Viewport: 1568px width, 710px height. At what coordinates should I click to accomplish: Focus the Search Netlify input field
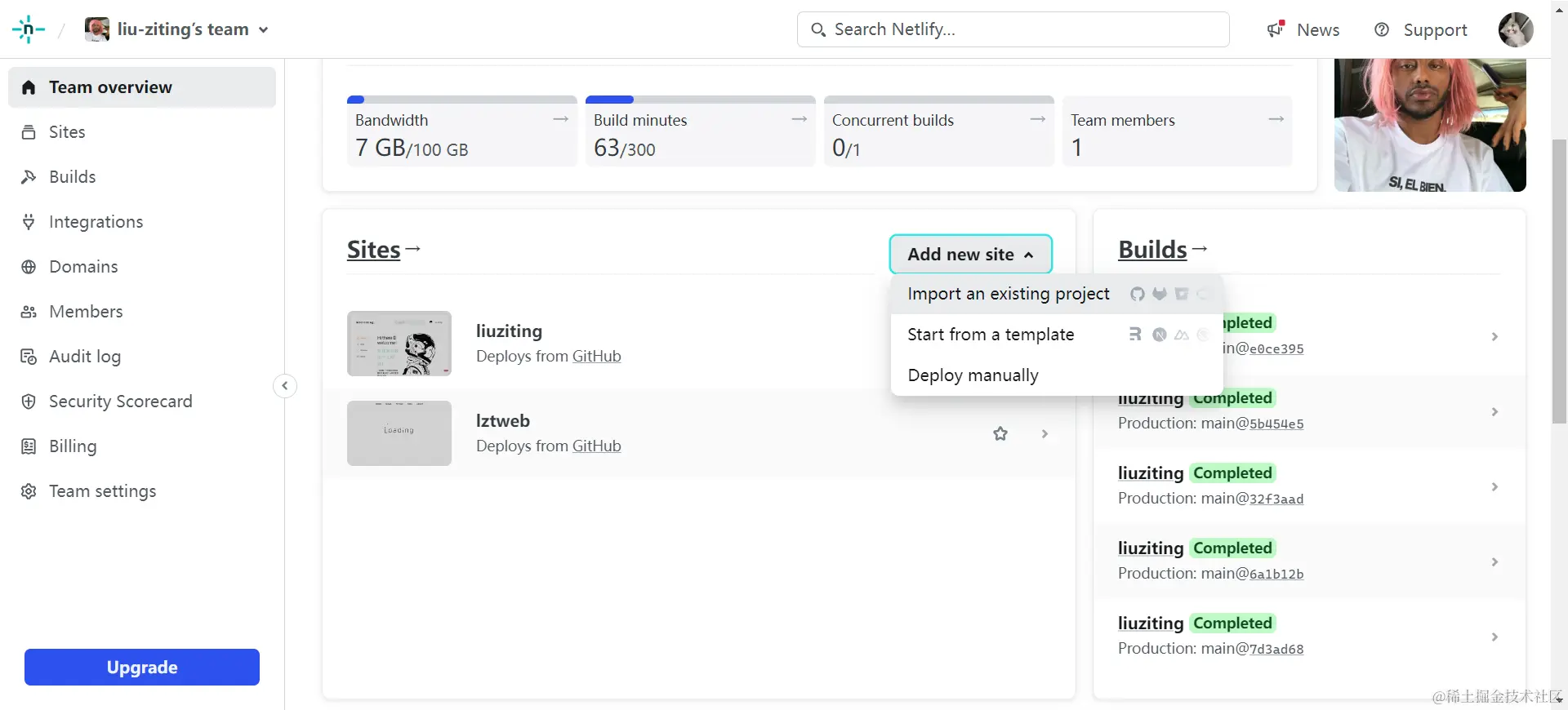click(x=1013, y=29)
